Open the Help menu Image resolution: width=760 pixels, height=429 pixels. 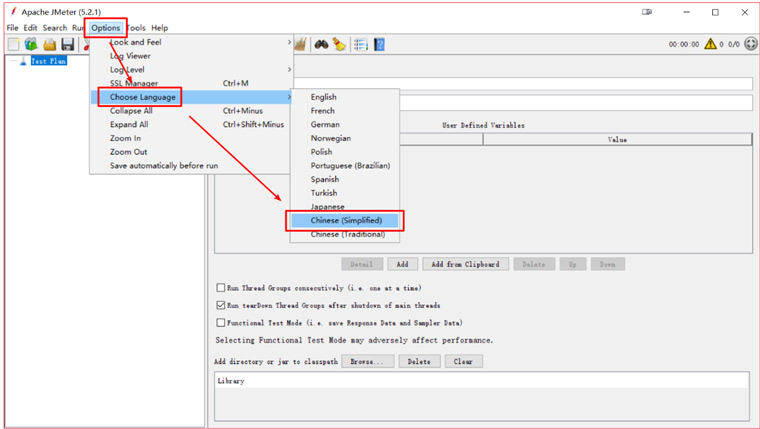point(159,28)
